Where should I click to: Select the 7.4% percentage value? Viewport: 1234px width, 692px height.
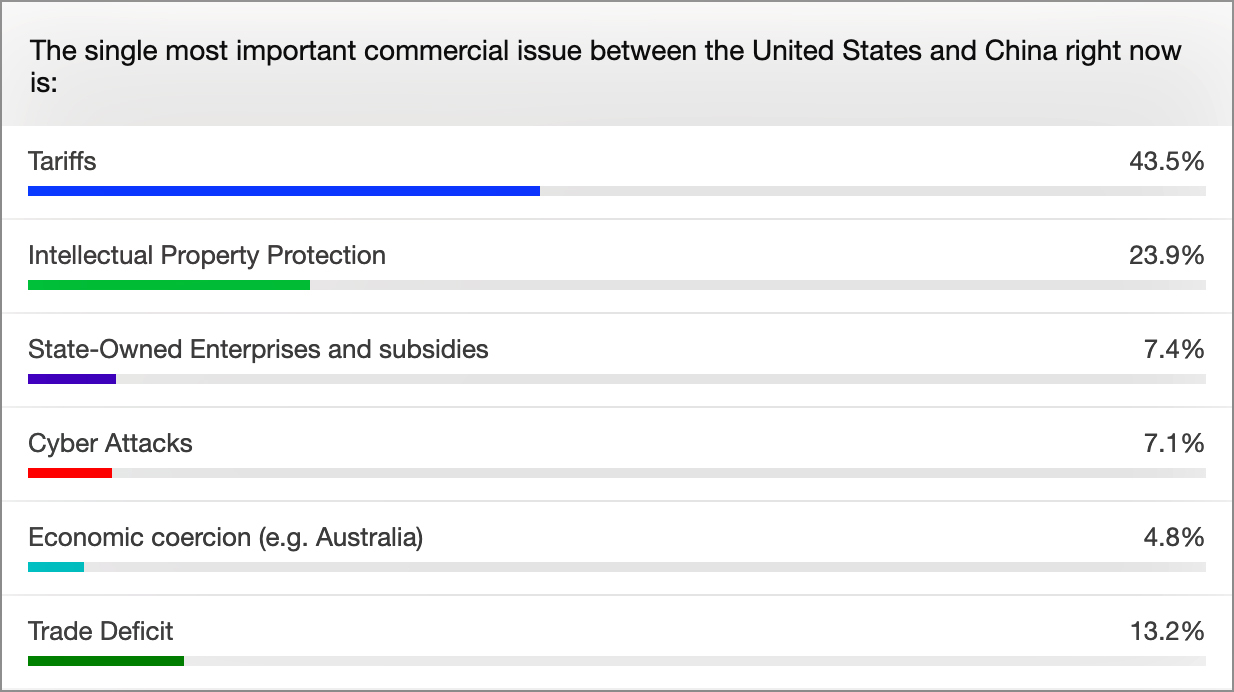1174,349
